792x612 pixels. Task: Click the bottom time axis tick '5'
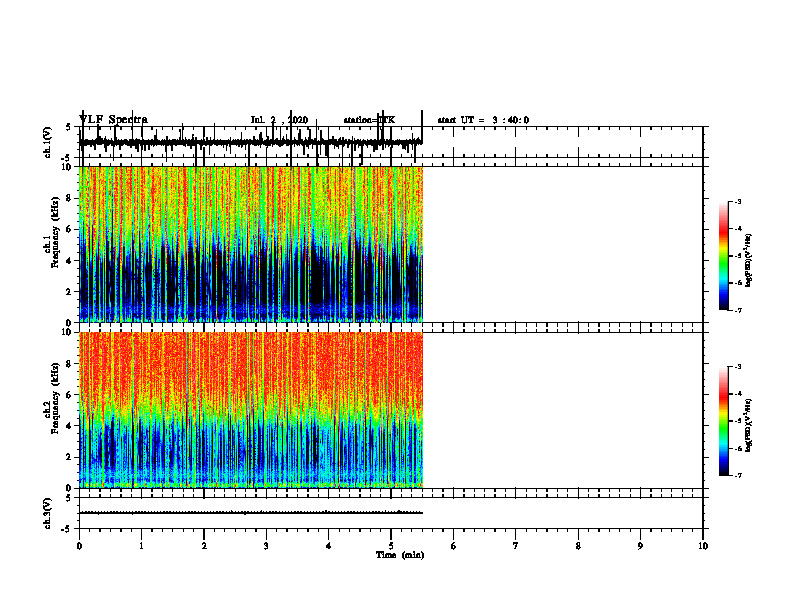pos(391,545)
